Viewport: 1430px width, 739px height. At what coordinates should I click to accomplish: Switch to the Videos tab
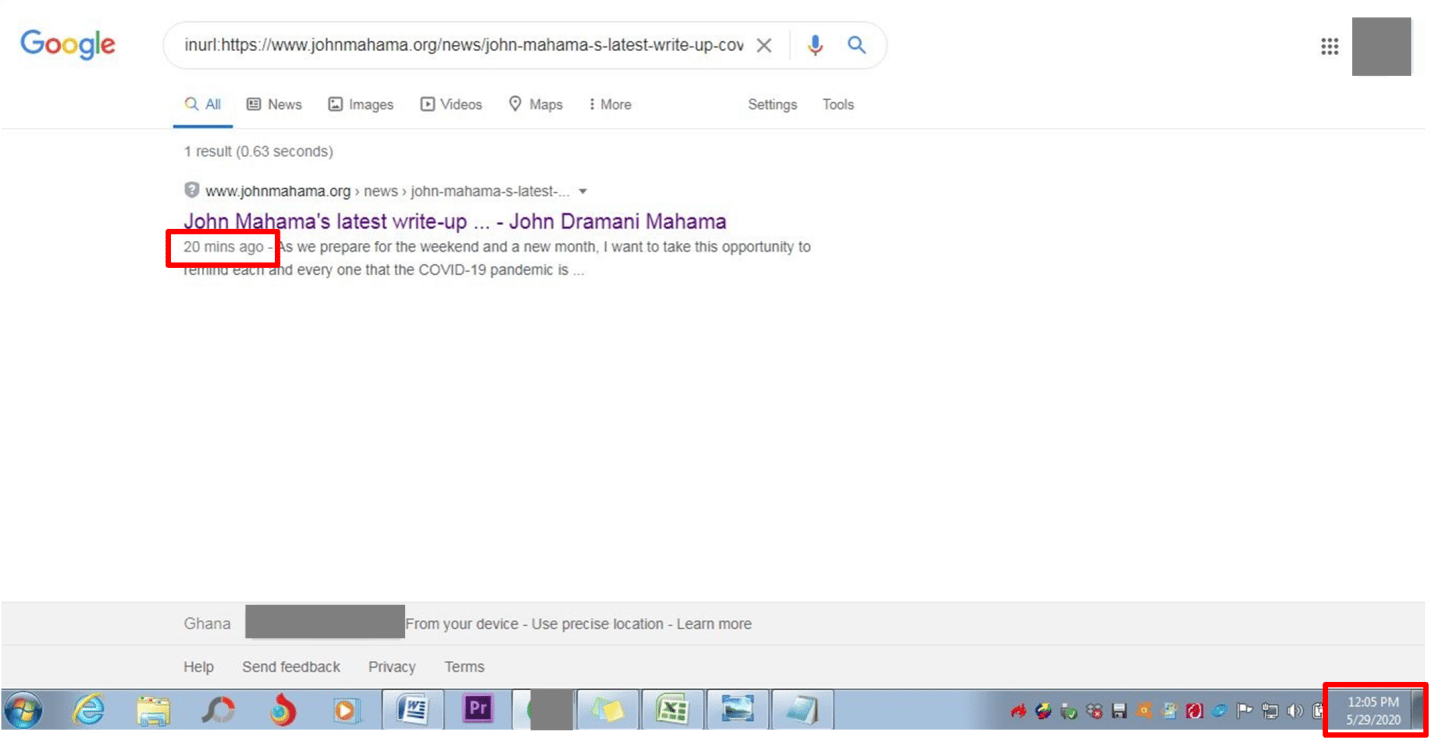click(x=451, y=104)
